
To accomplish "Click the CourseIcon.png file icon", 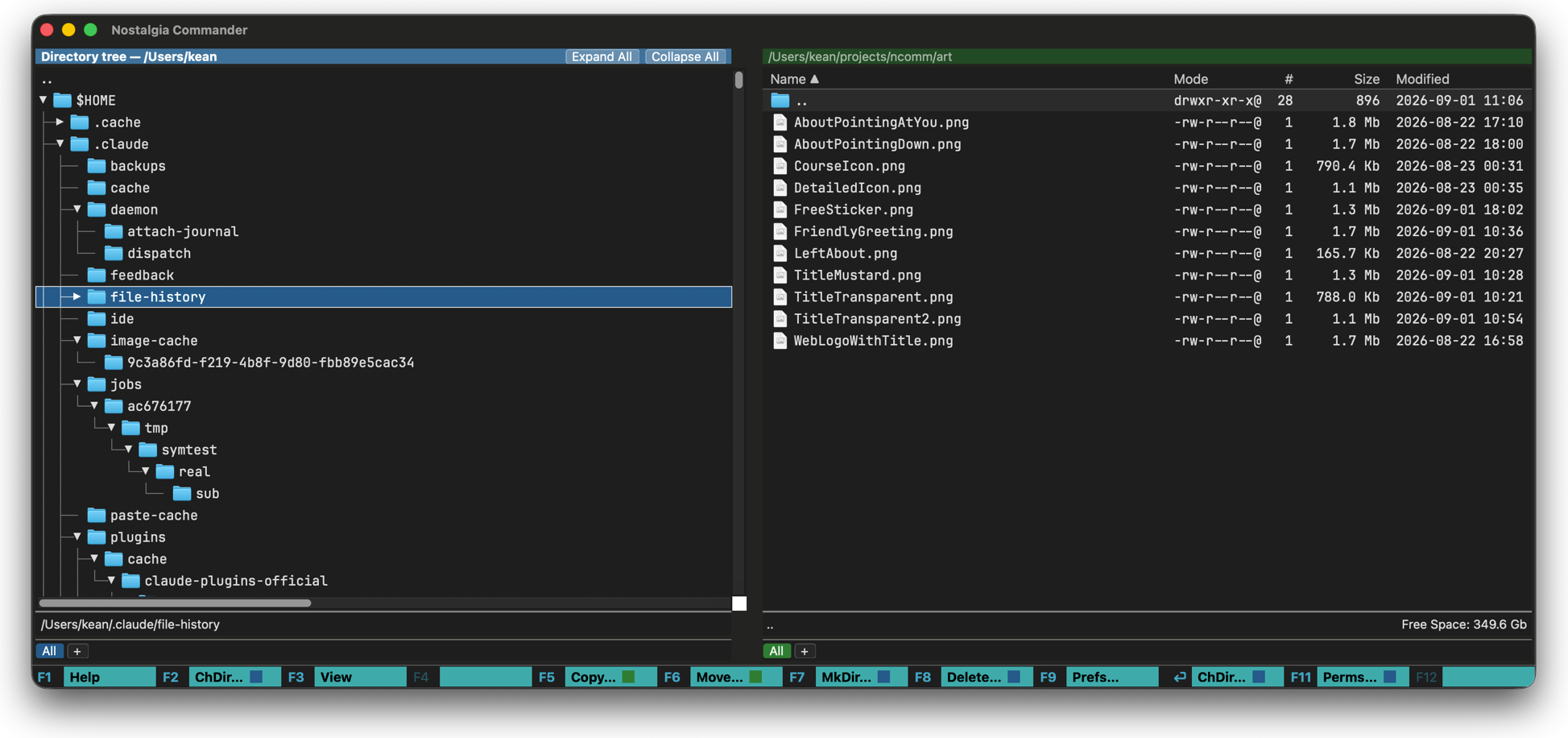I will pos(780,166).
